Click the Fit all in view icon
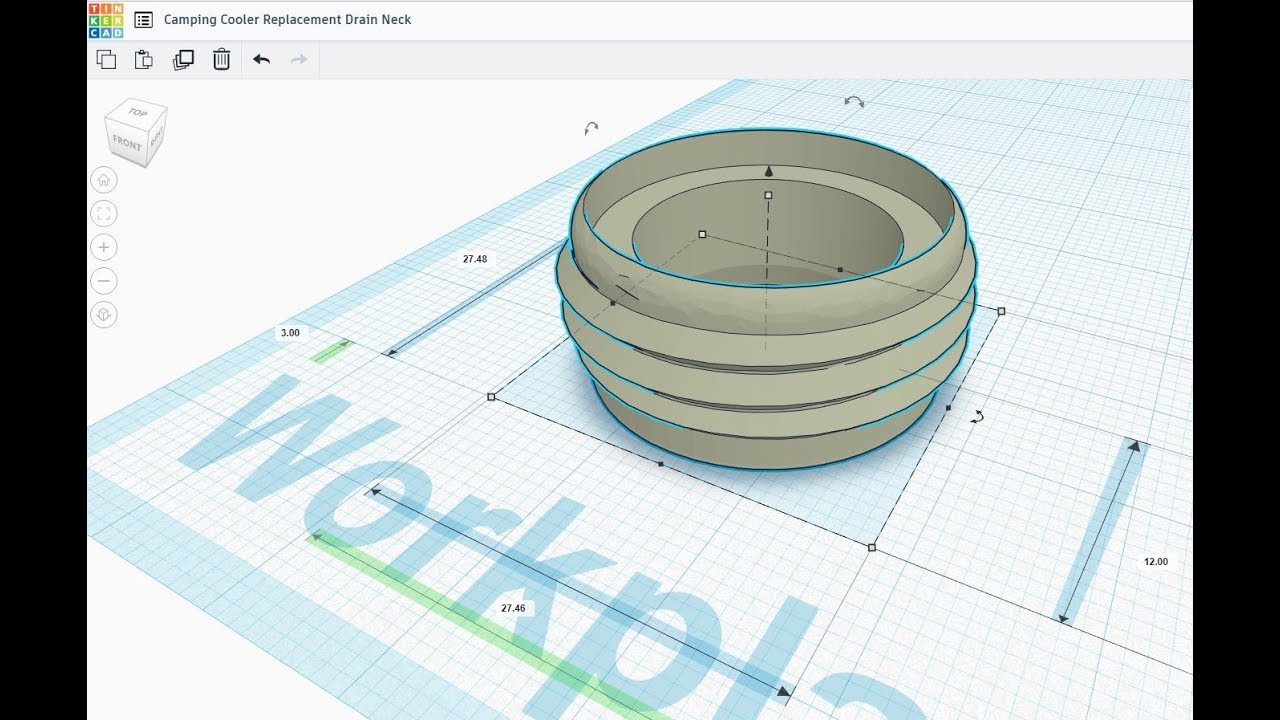1280x720 pixels. click(104, 213)
